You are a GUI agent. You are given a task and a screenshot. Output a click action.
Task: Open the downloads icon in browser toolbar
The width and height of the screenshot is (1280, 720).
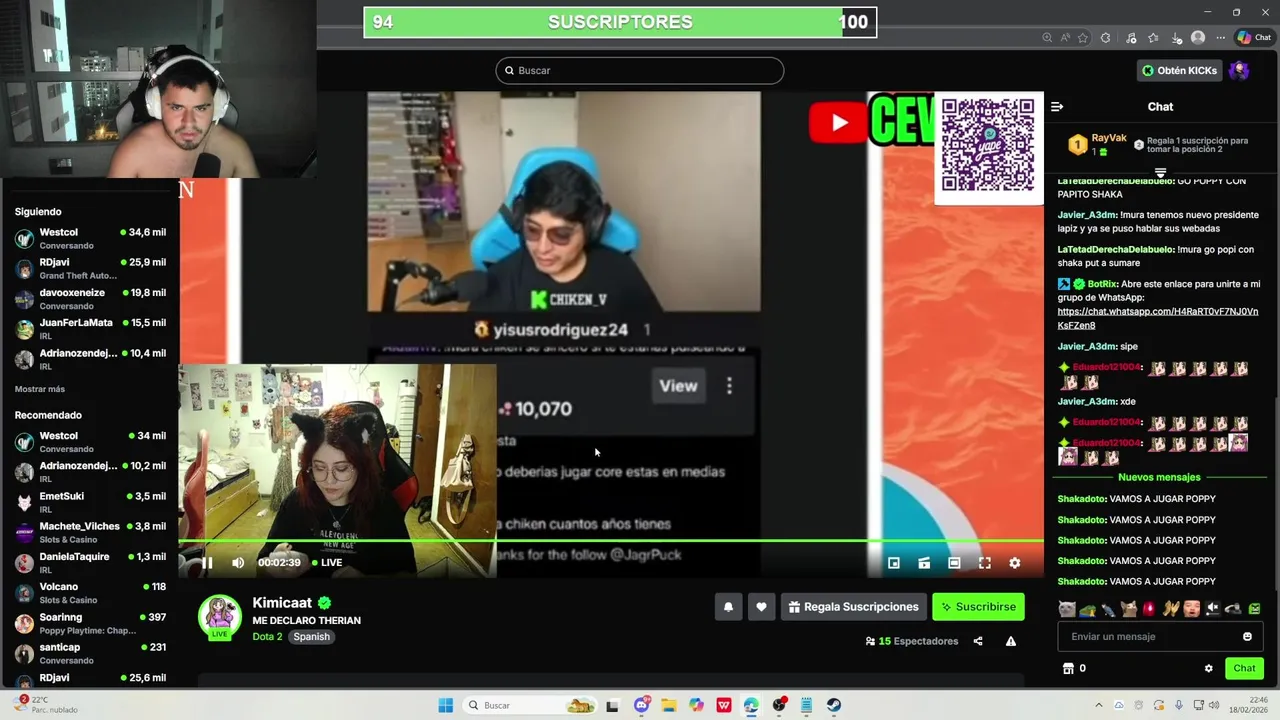click(1176, 38)
